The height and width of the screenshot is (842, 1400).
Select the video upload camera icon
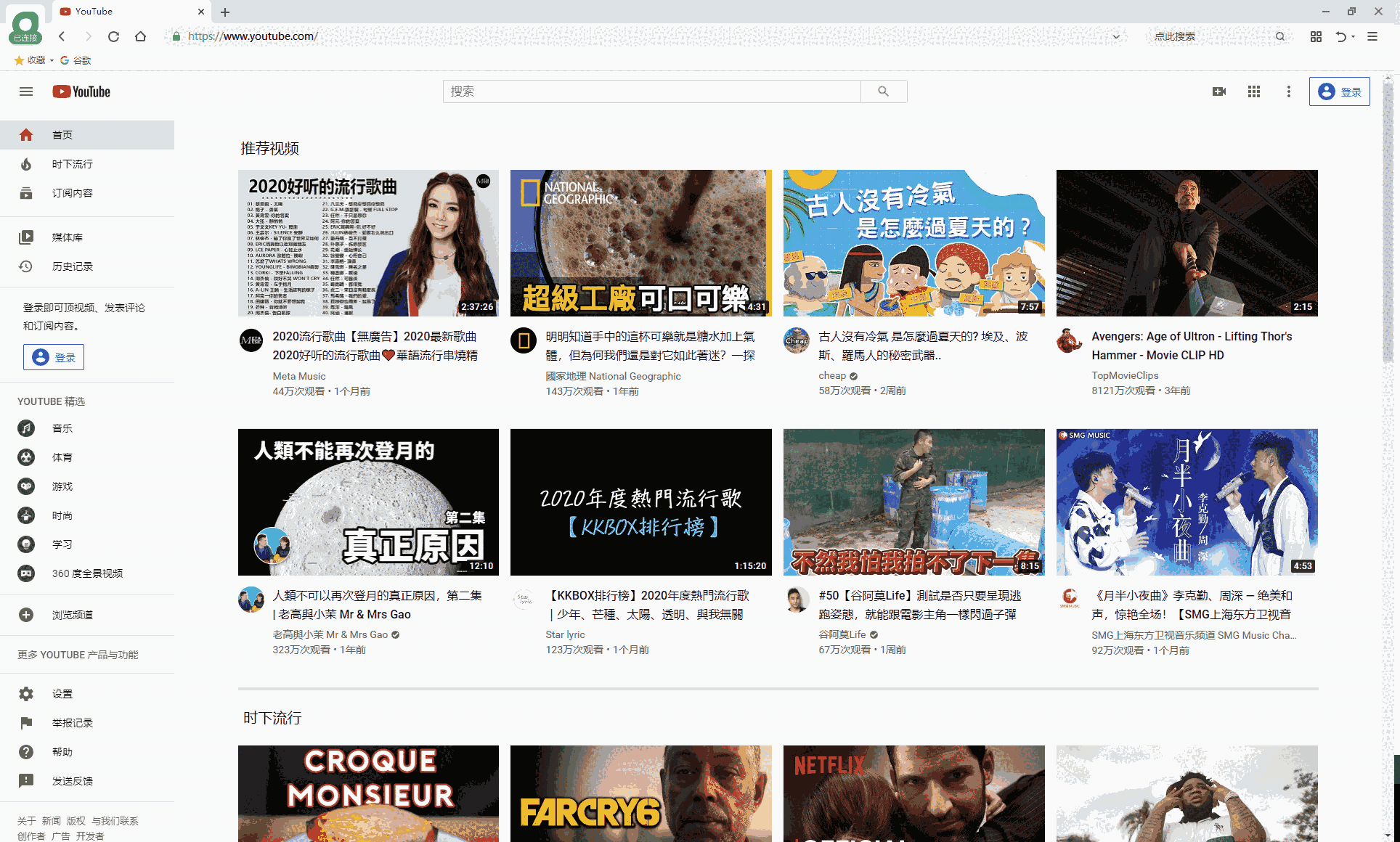click(x=1219, y=91)
